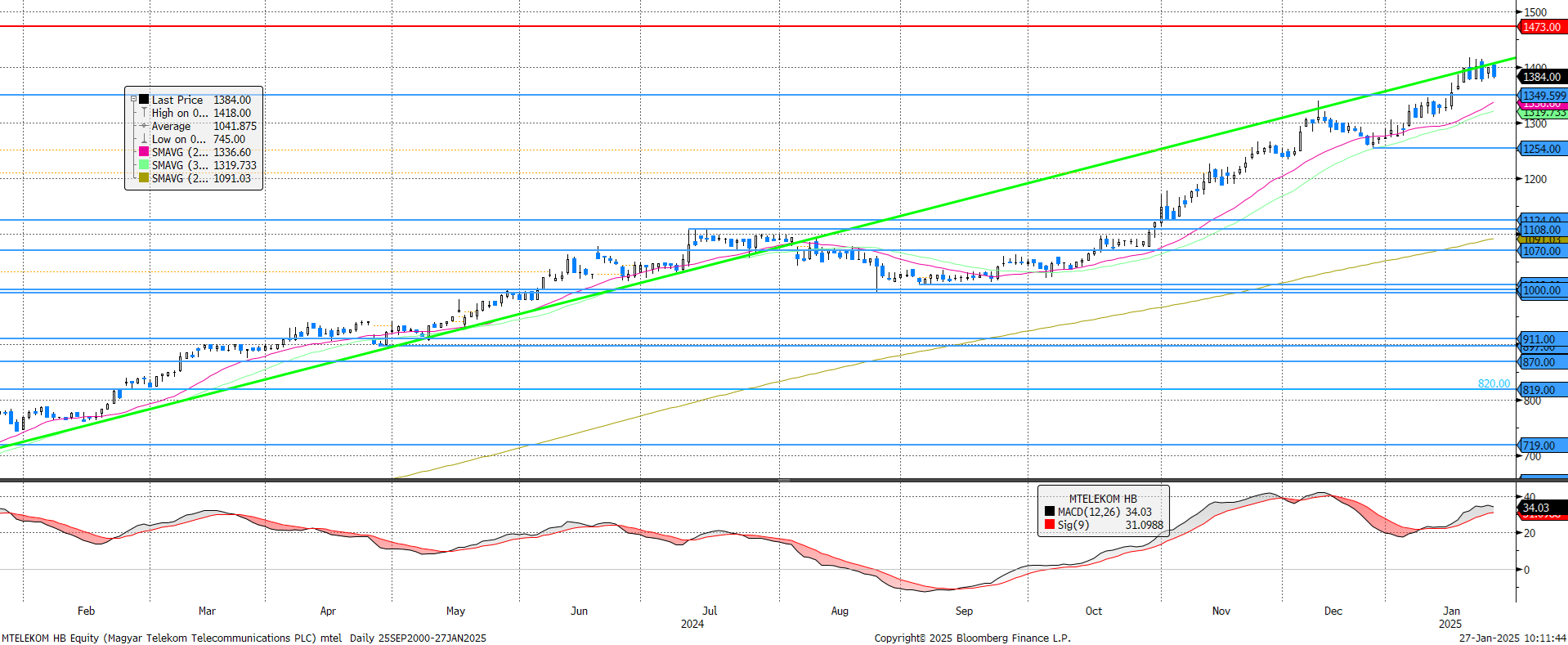Click the 1418.00 high value in legend
Viewport: 1568px width, 645px height.
232,113
